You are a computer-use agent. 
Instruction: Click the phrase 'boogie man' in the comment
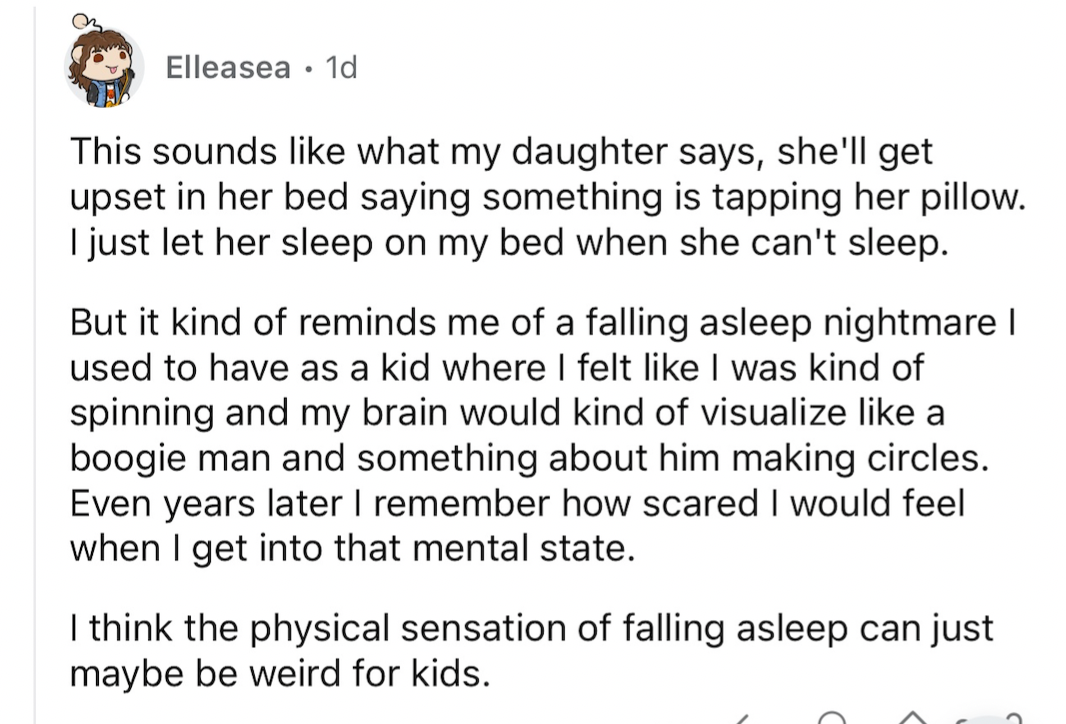[x=171, y=458]
